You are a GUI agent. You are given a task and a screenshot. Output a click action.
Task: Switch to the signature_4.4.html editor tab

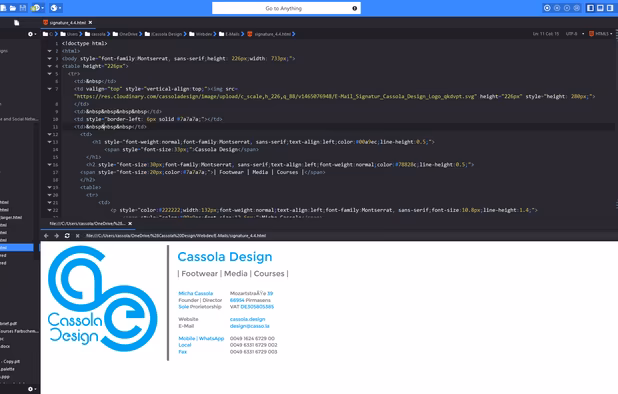[67, 22]
